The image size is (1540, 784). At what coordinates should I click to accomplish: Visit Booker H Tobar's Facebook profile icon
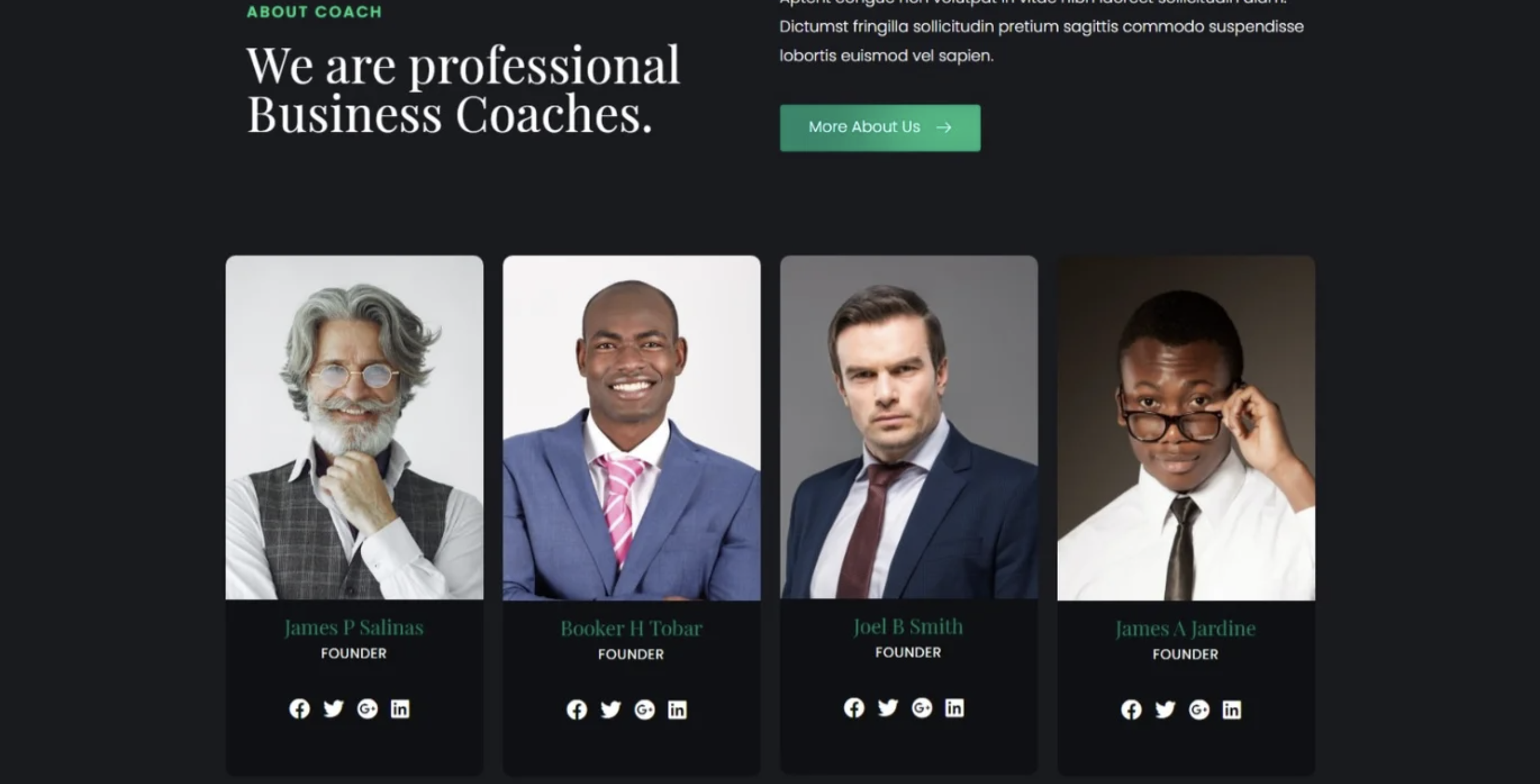[577, 710]
